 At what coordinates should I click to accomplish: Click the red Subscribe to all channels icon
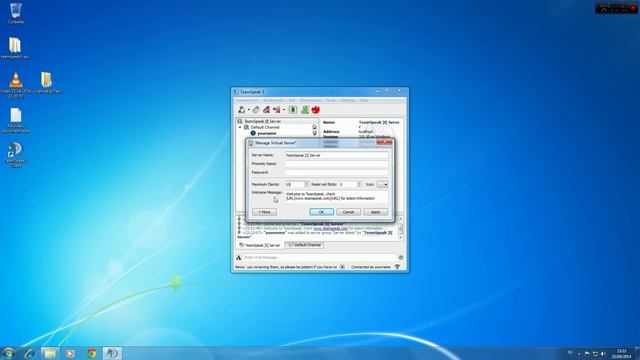[266, 110]
